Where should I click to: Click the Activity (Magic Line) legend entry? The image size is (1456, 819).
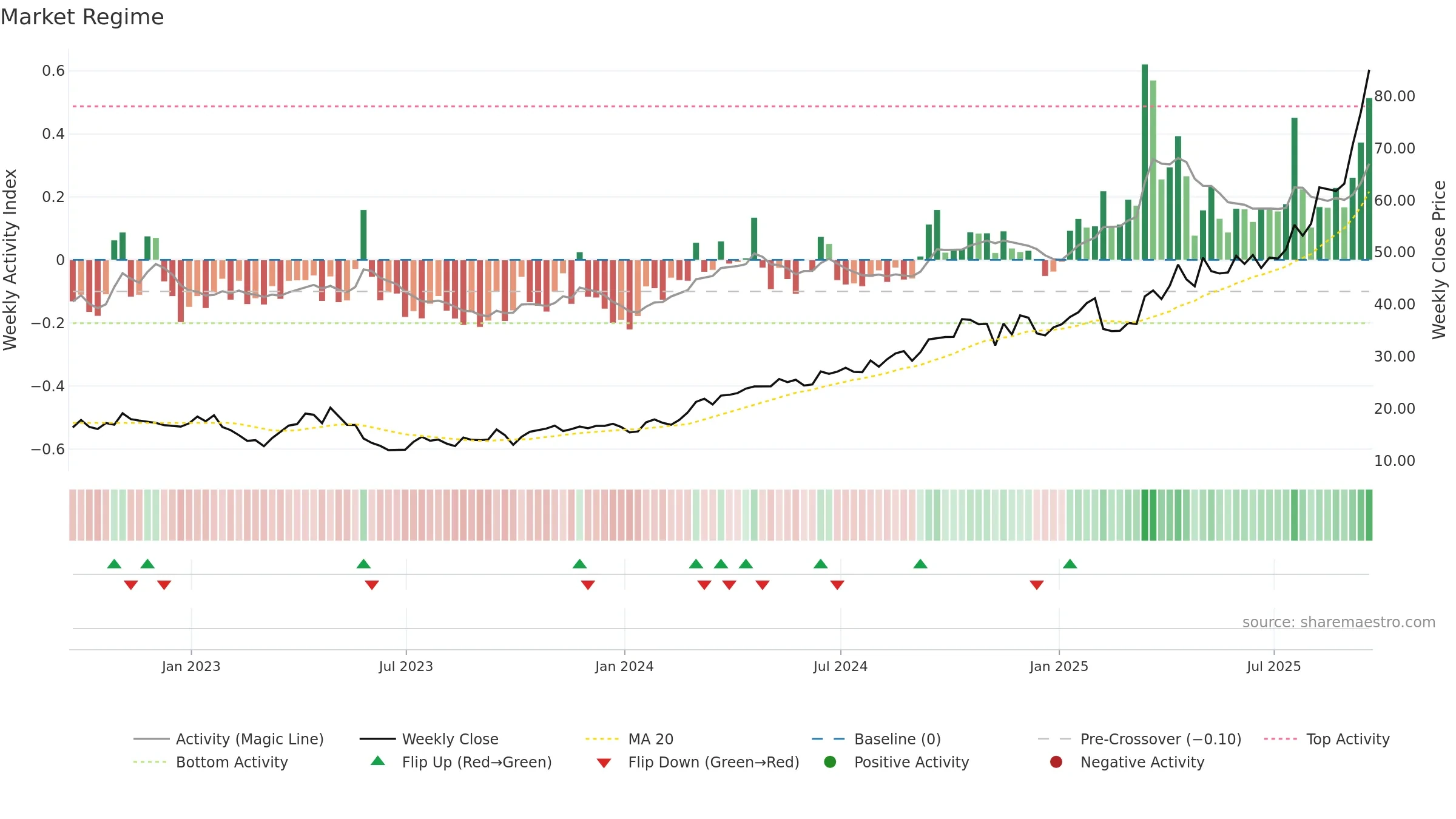tap(229, 739)
